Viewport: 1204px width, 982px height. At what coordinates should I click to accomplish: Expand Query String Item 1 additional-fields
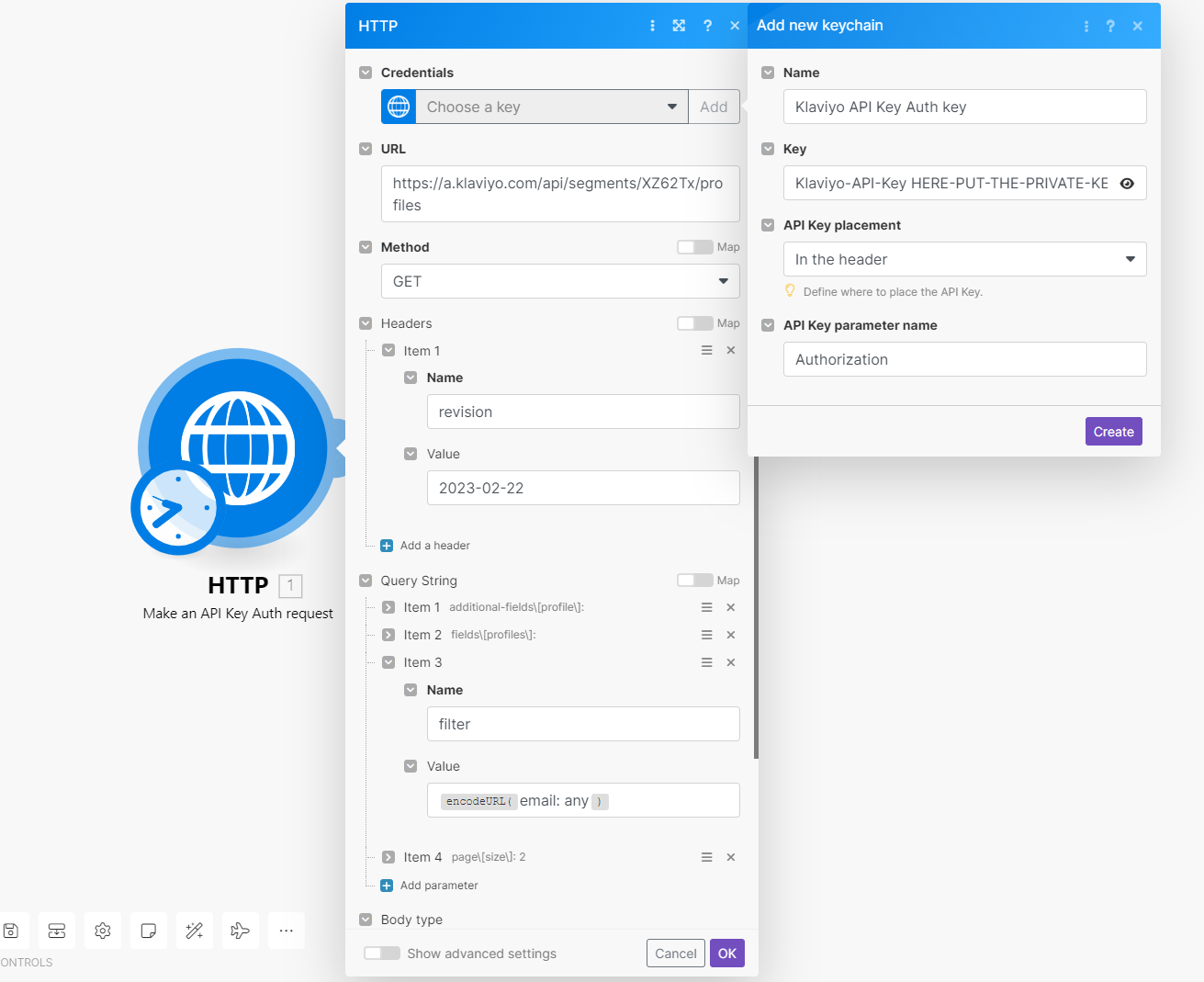pyautogui.click(x=388, y=607)
